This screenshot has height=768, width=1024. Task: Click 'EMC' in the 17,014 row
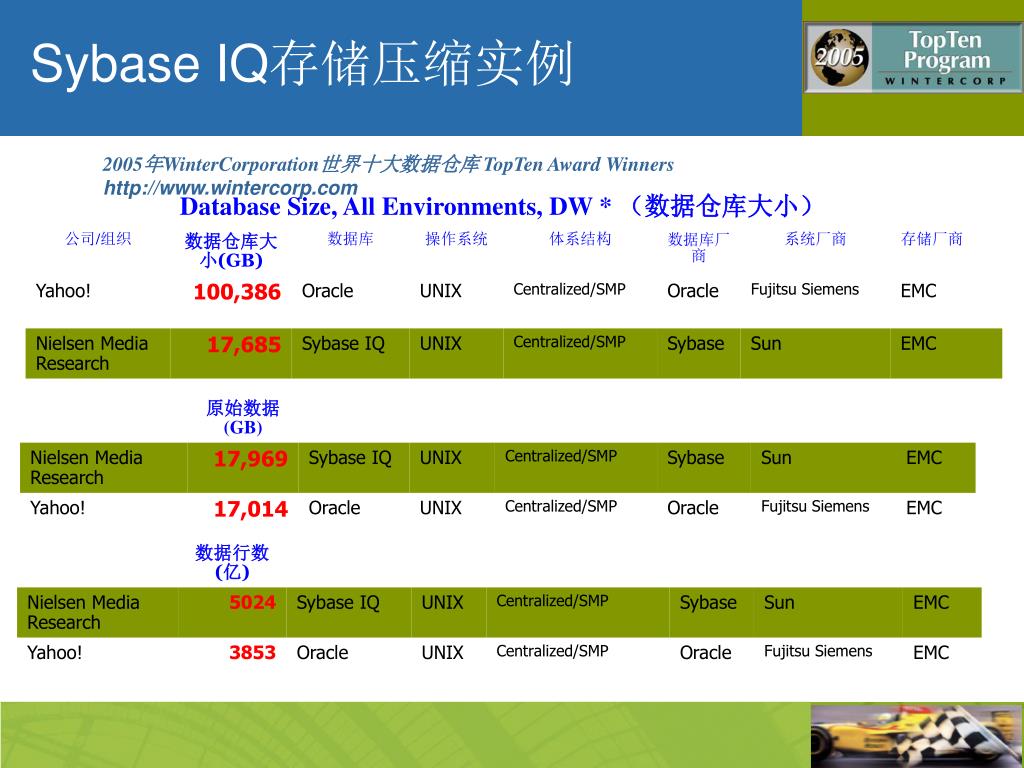pos(924,508)
